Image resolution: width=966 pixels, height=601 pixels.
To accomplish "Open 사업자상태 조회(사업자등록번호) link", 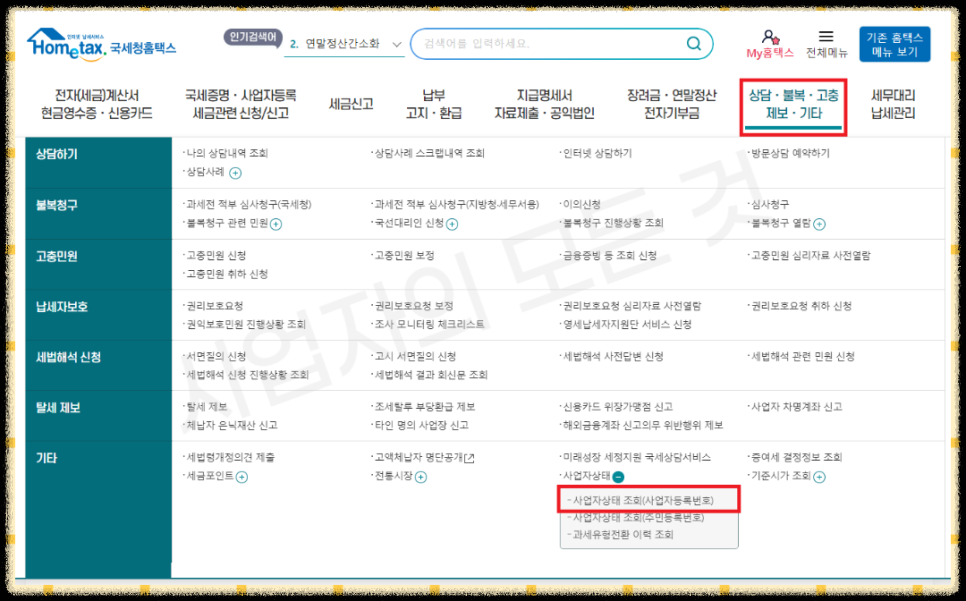I will (x=645, y=501).
